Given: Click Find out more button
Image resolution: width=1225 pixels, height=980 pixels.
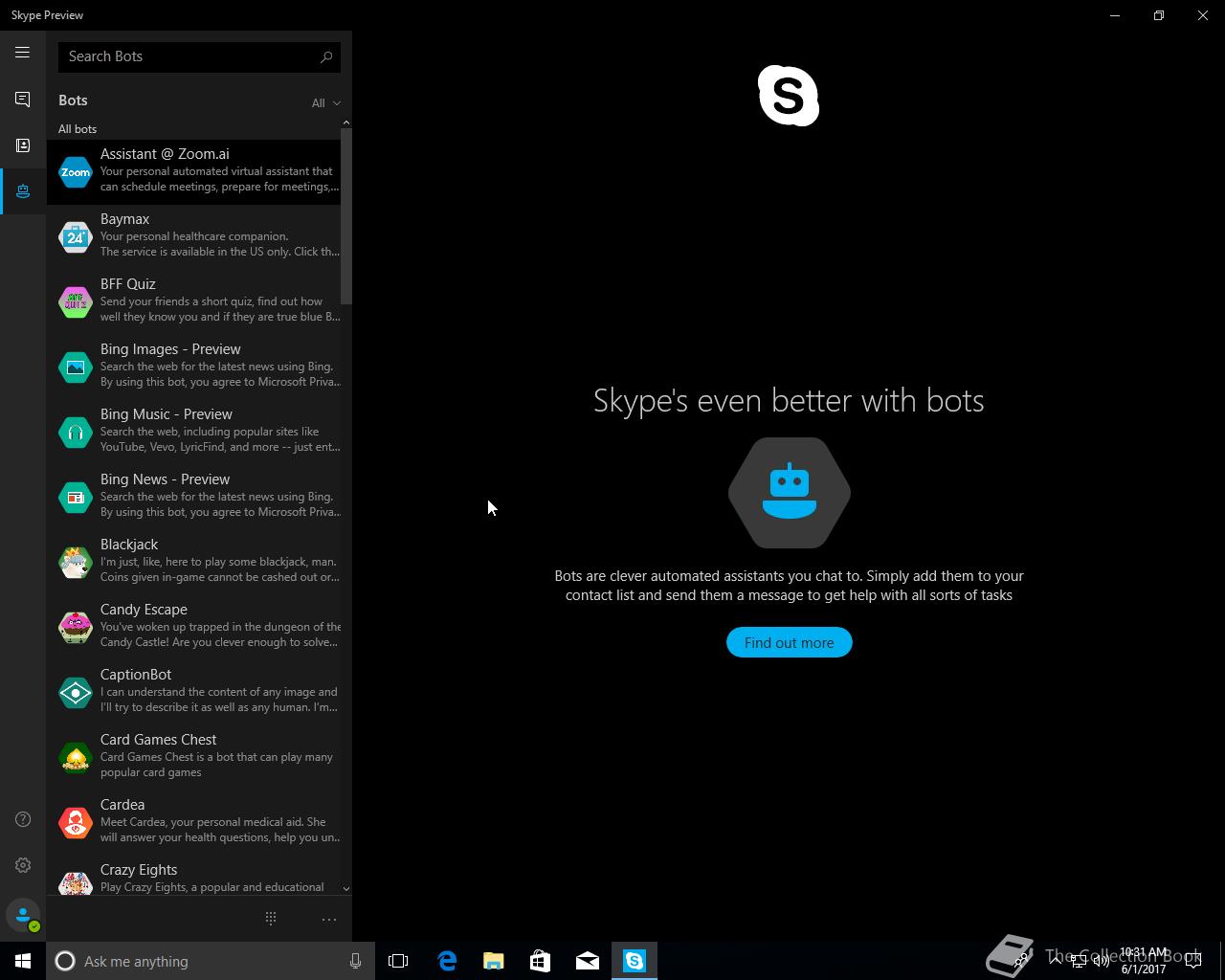Looking at the screenshot, I should (789, 642).
